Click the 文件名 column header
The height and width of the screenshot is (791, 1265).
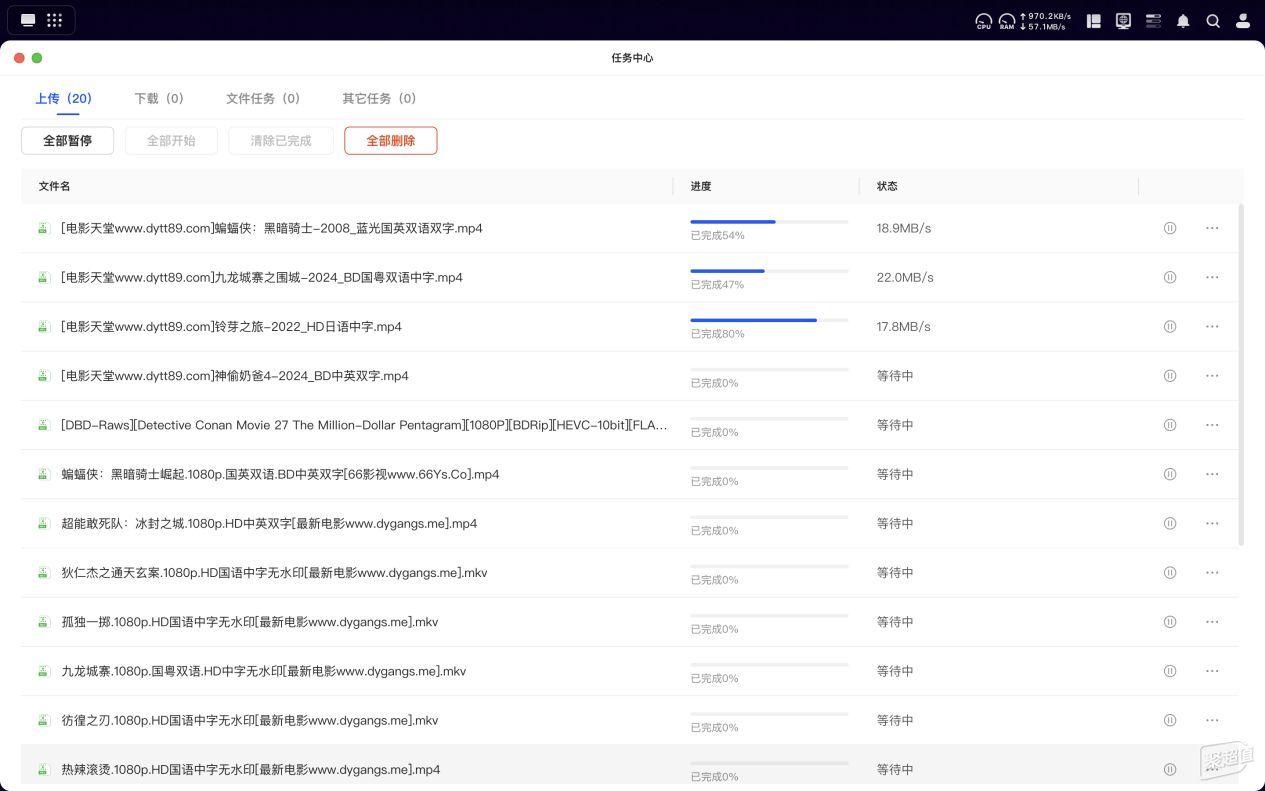pos(54,186)
